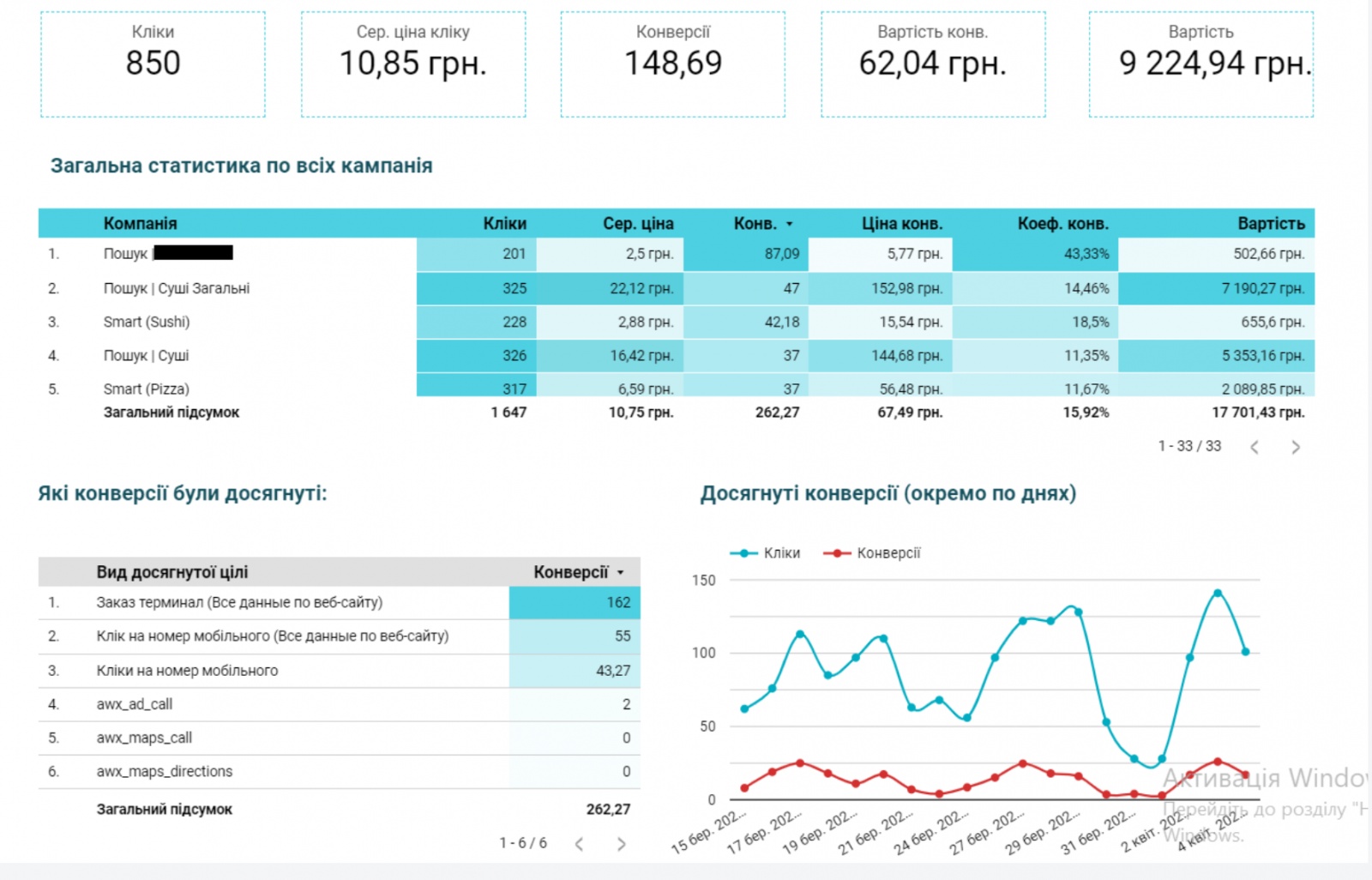
Task: Select the awx_ad_call goal row
Action: (x=135, y=704)
